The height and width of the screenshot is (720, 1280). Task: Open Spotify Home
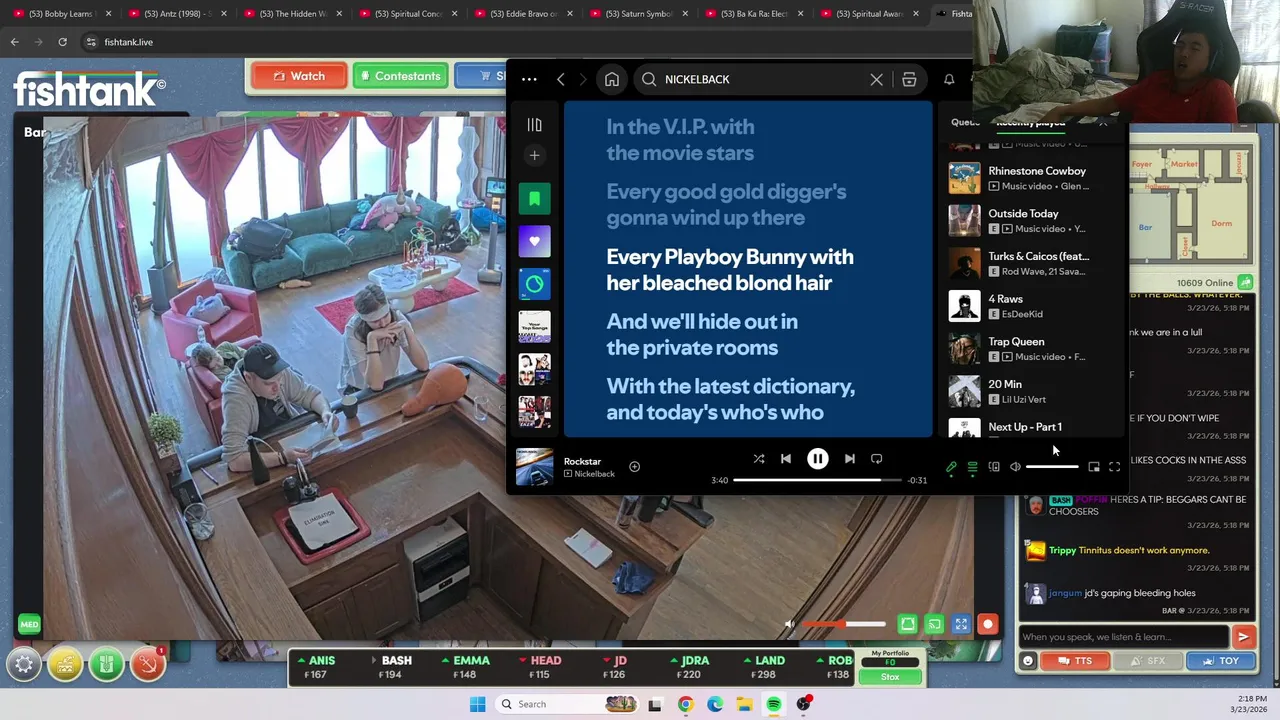612,79
